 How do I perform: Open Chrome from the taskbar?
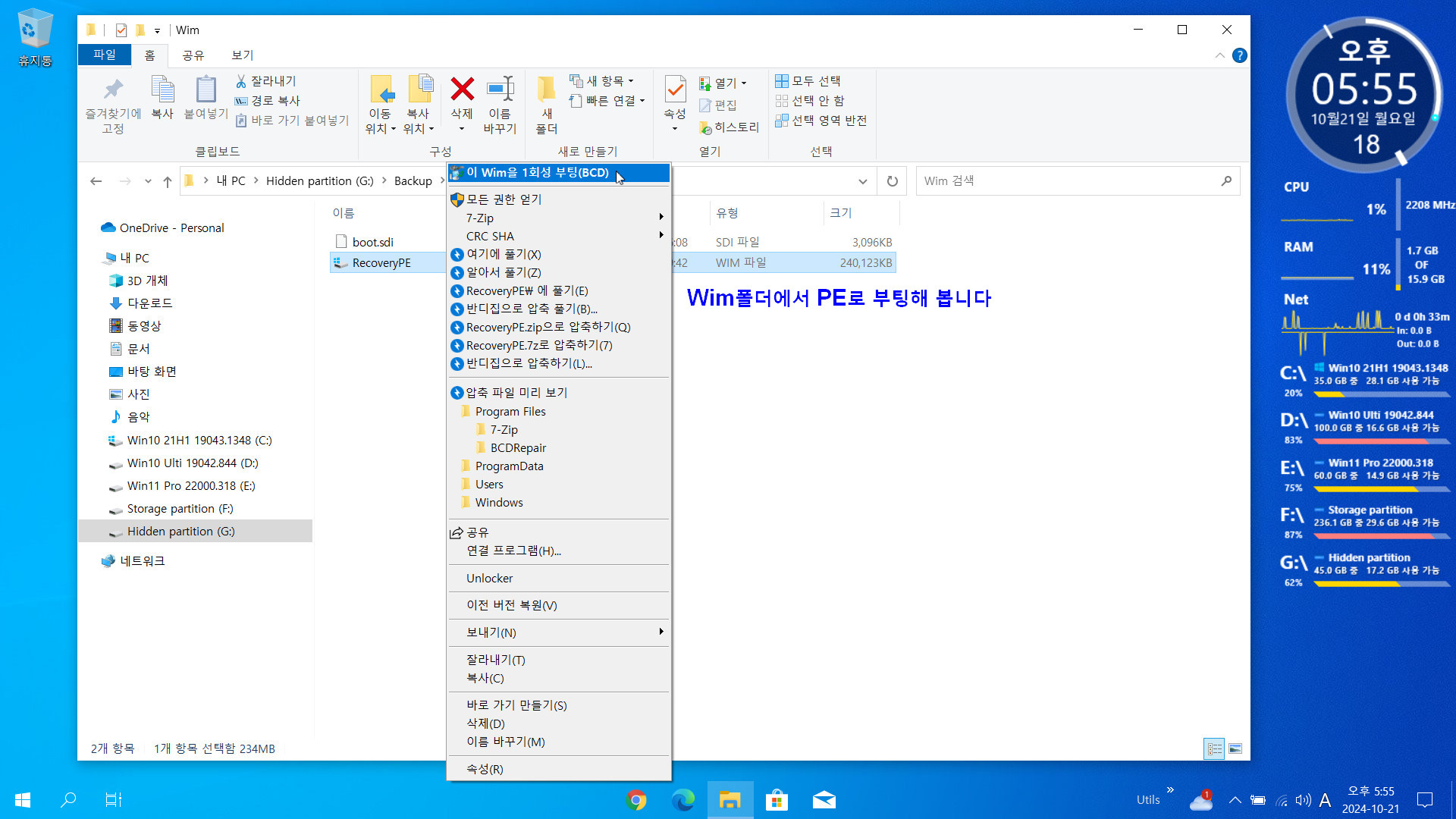[636, 800]
